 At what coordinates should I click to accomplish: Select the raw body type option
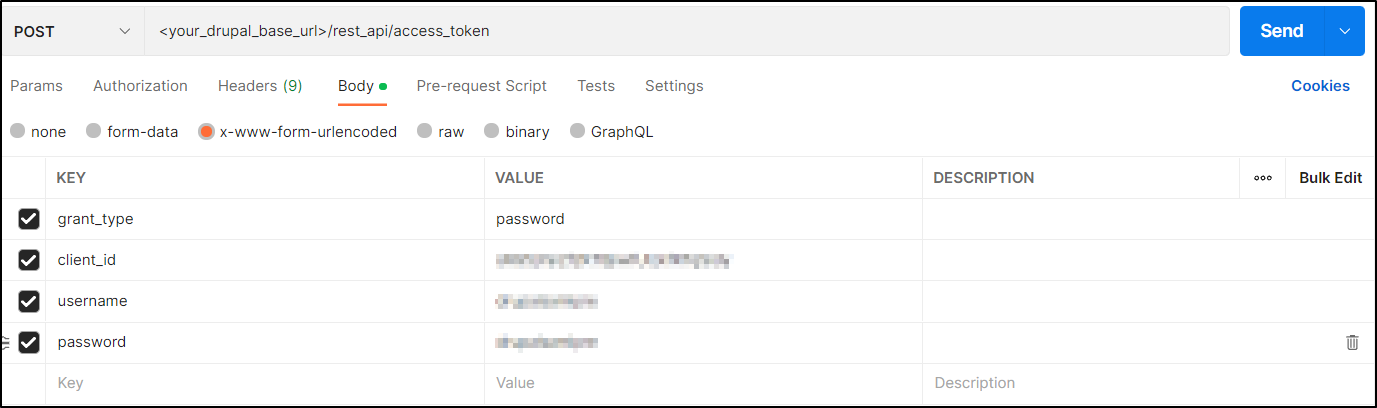tap(425, 131)
